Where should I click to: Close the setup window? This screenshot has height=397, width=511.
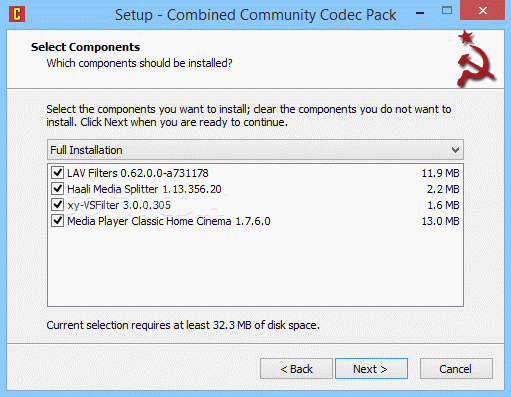(482, 10)
